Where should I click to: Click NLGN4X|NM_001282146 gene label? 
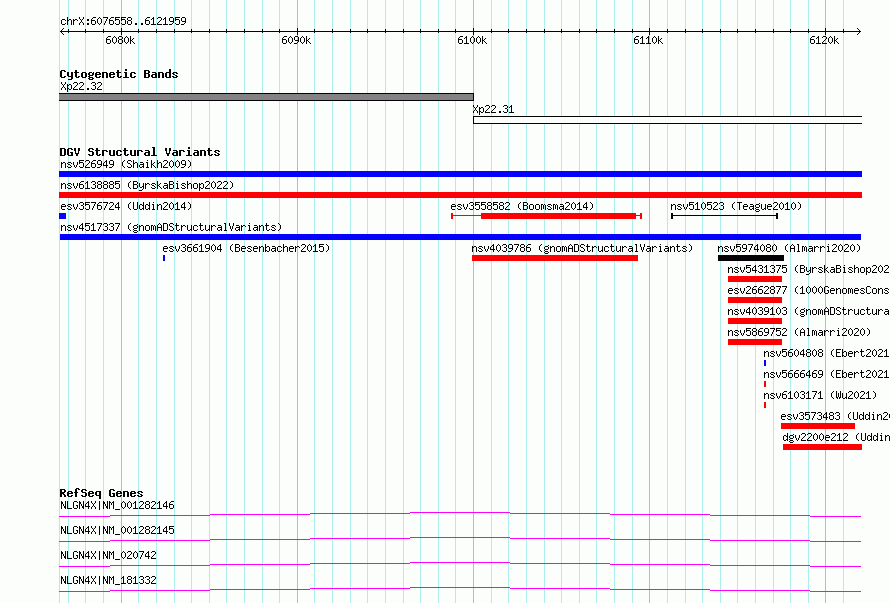117,505
